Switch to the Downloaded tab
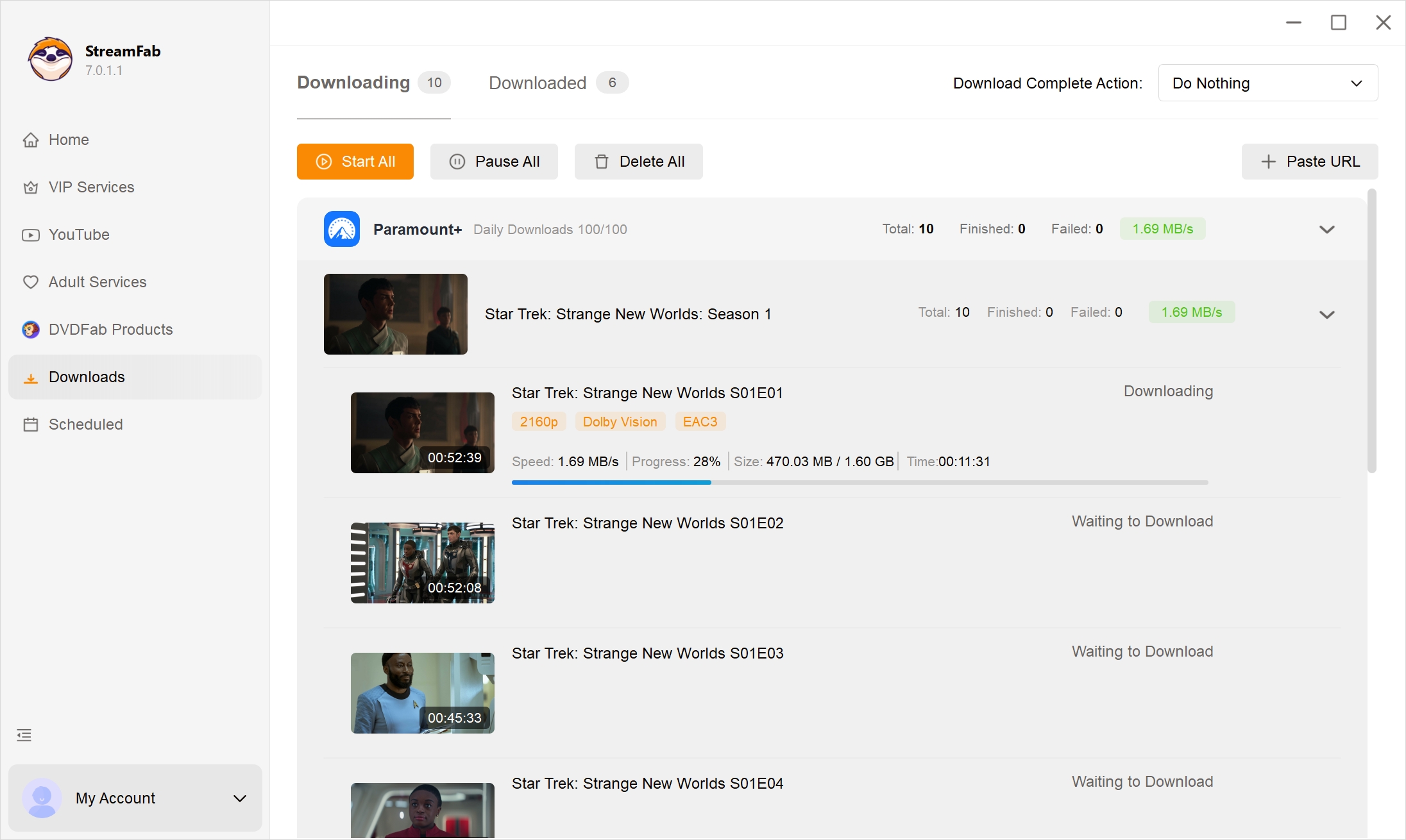The width and height of the screenshot is (1406, 840). pos(537,83)
